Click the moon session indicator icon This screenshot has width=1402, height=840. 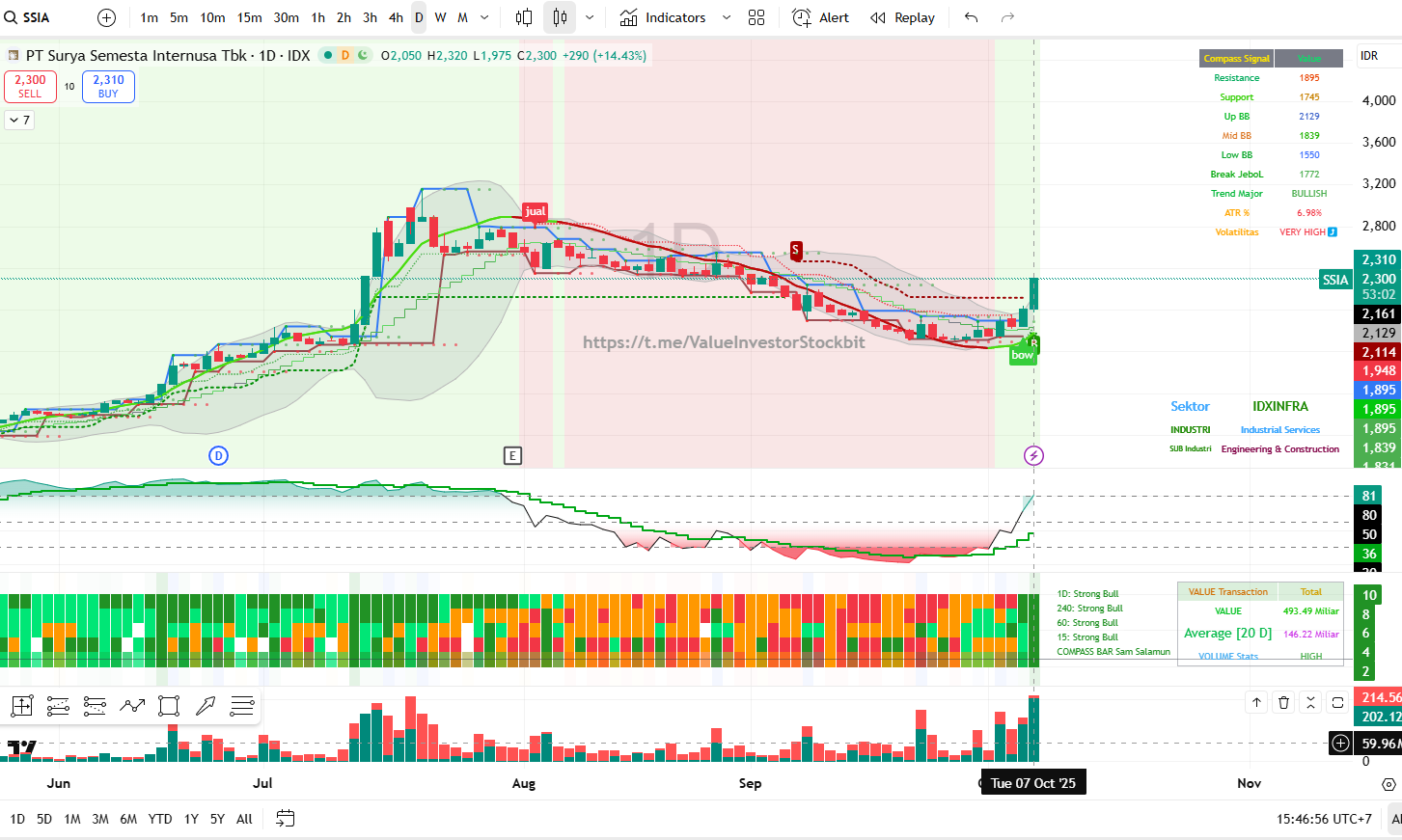click(x=363, y=55)
